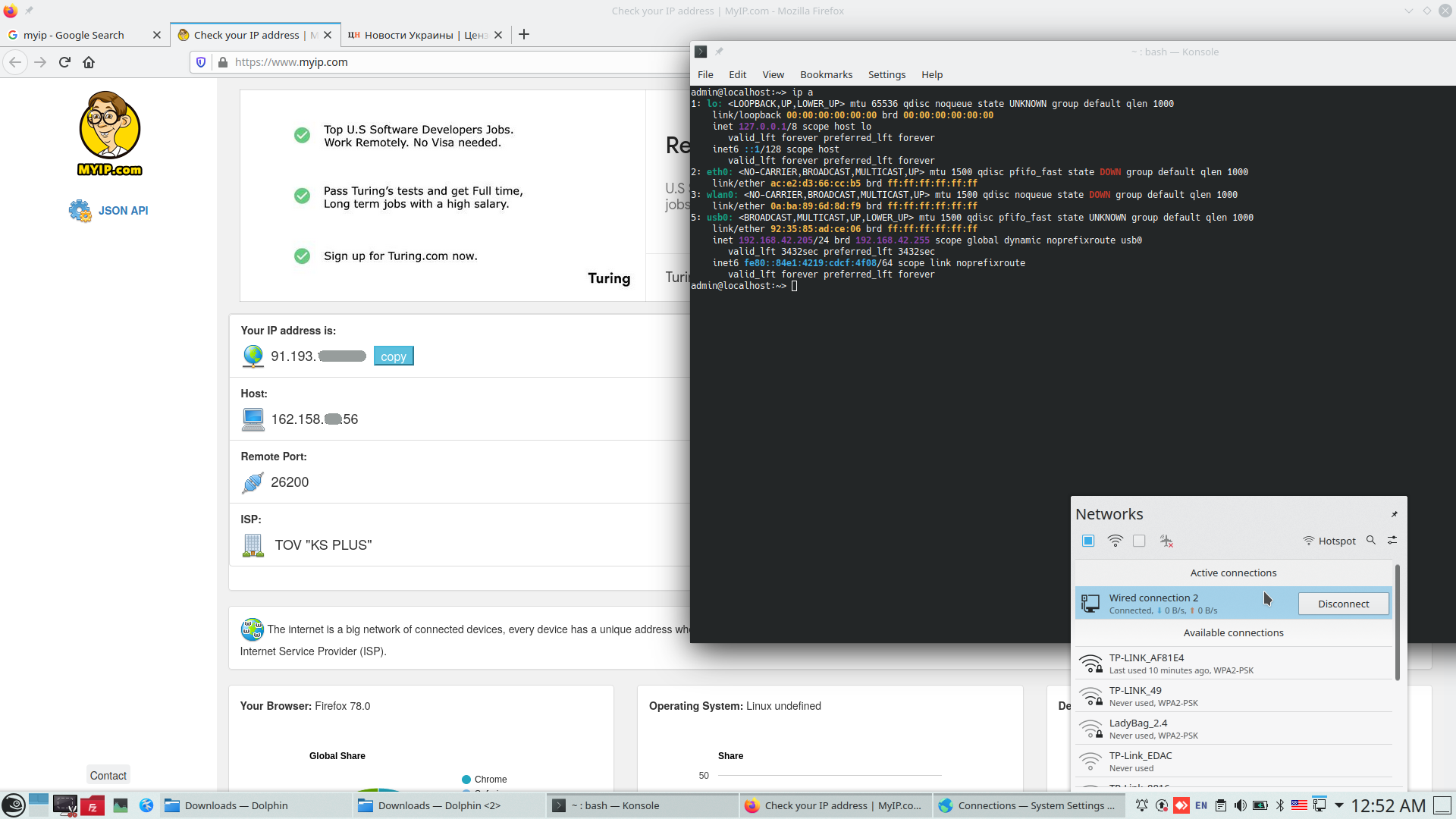The width and height of the screenshot is (1456, 819).
Task: Pin the Networks popup open
Action: coord(1394,514)
